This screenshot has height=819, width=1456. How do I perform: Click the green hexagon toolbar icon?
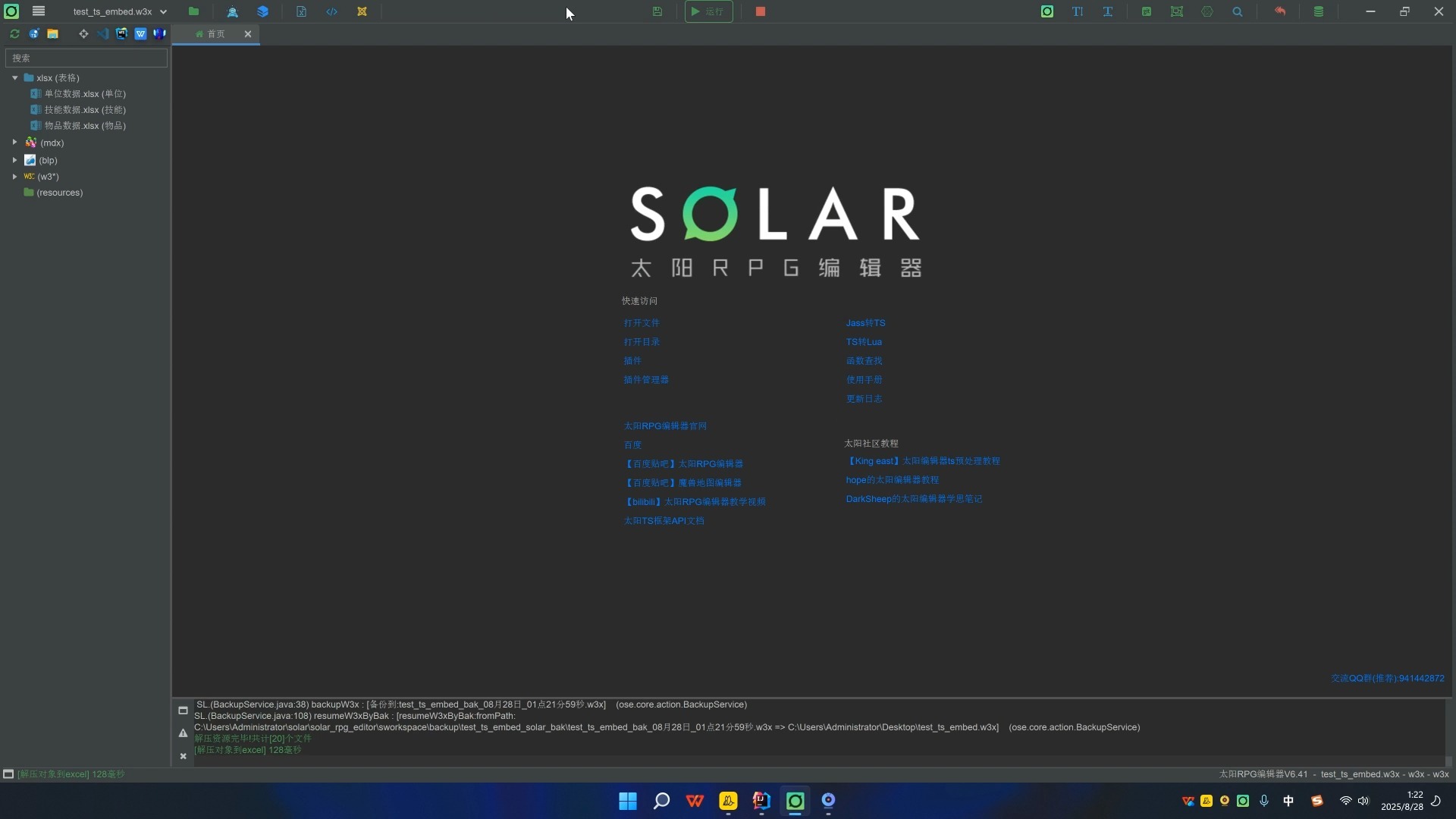click(x=1207, y=11)
